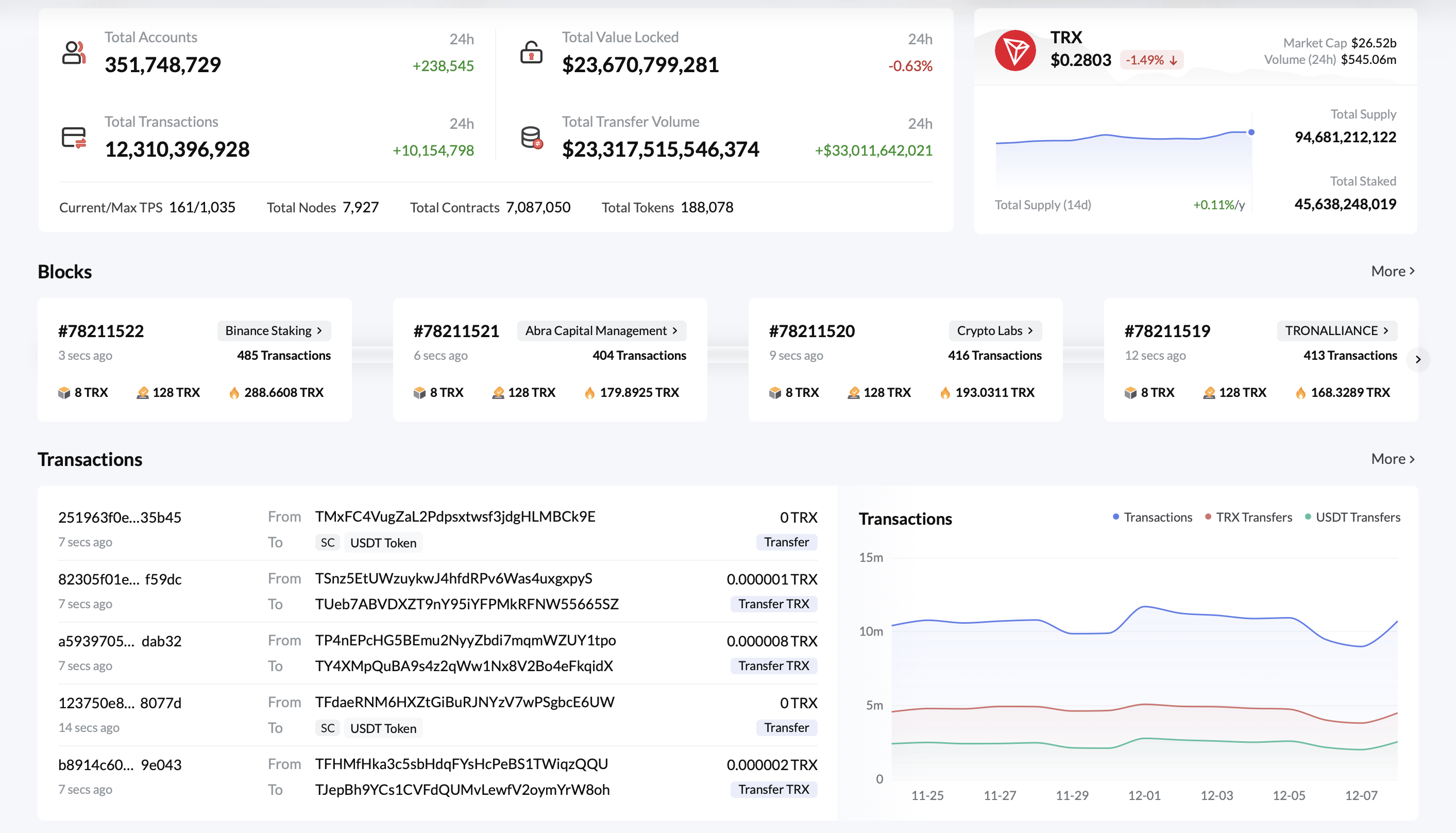The width and height of the screenshot is (1456, 833).
Task: Open block #78211521 link
Action: 456,331
